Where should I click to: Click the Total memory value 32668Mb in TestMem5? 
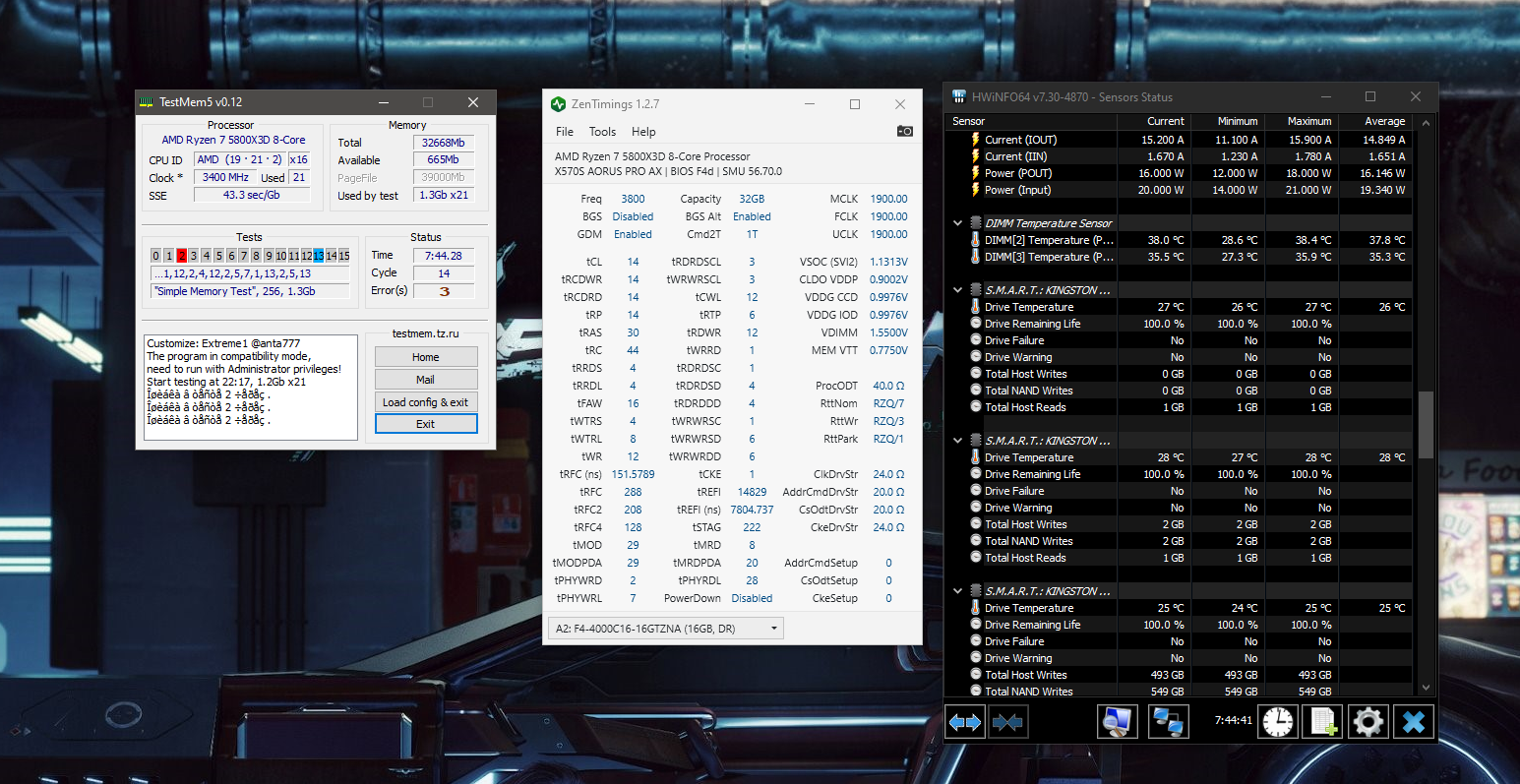(444, 143)
